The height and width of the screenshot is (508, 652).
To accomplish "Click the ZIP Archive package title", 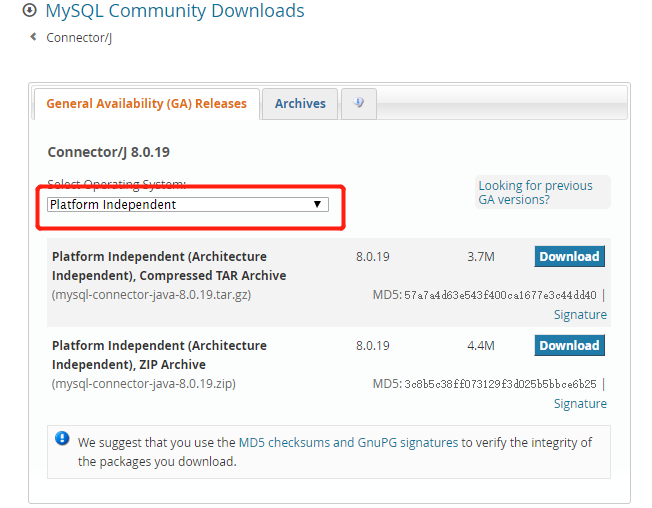I will (159, 355).
